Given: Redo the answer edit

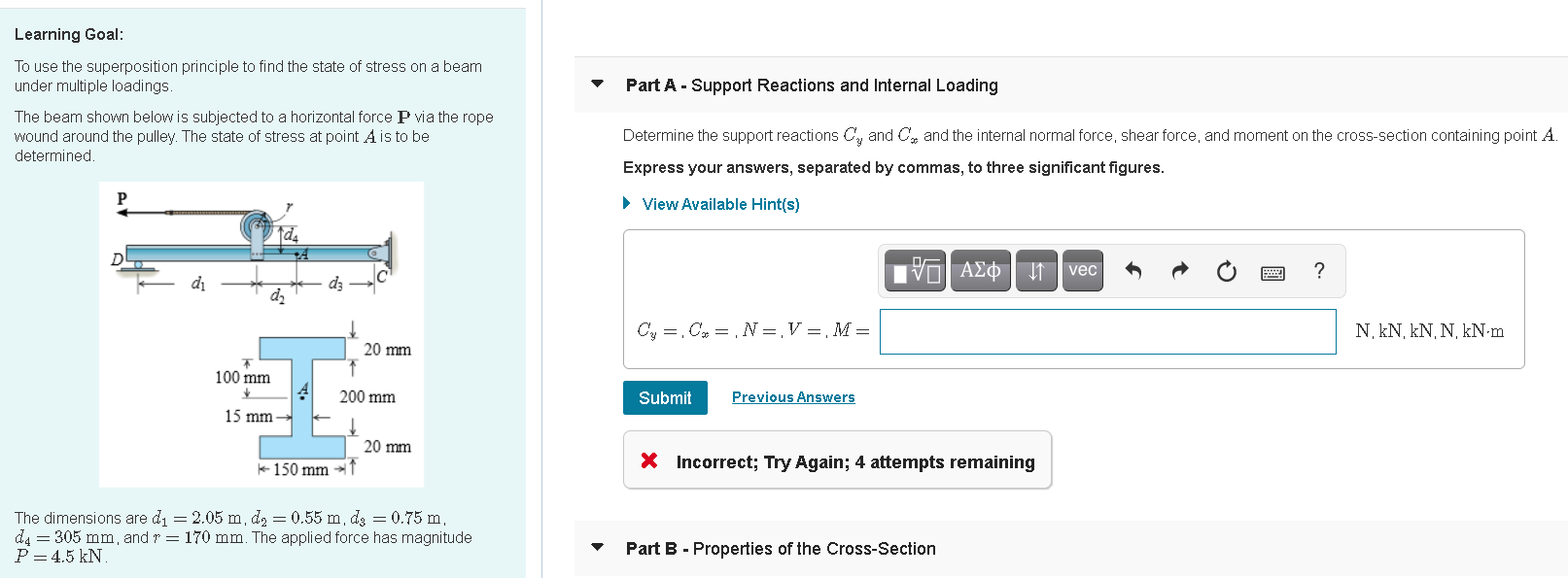Looking at the screenshot, I should [1179, 271].
